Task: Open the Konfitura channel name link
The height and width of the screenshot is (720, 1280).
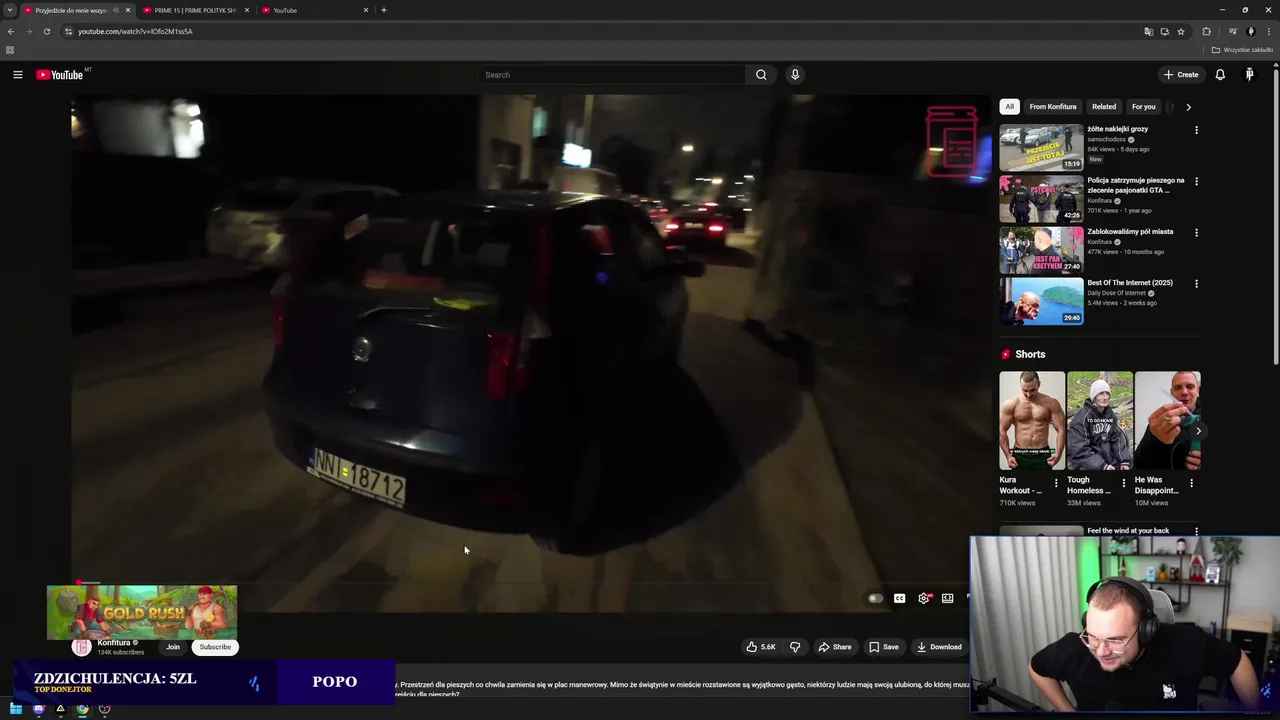Action: click(114, 643)
